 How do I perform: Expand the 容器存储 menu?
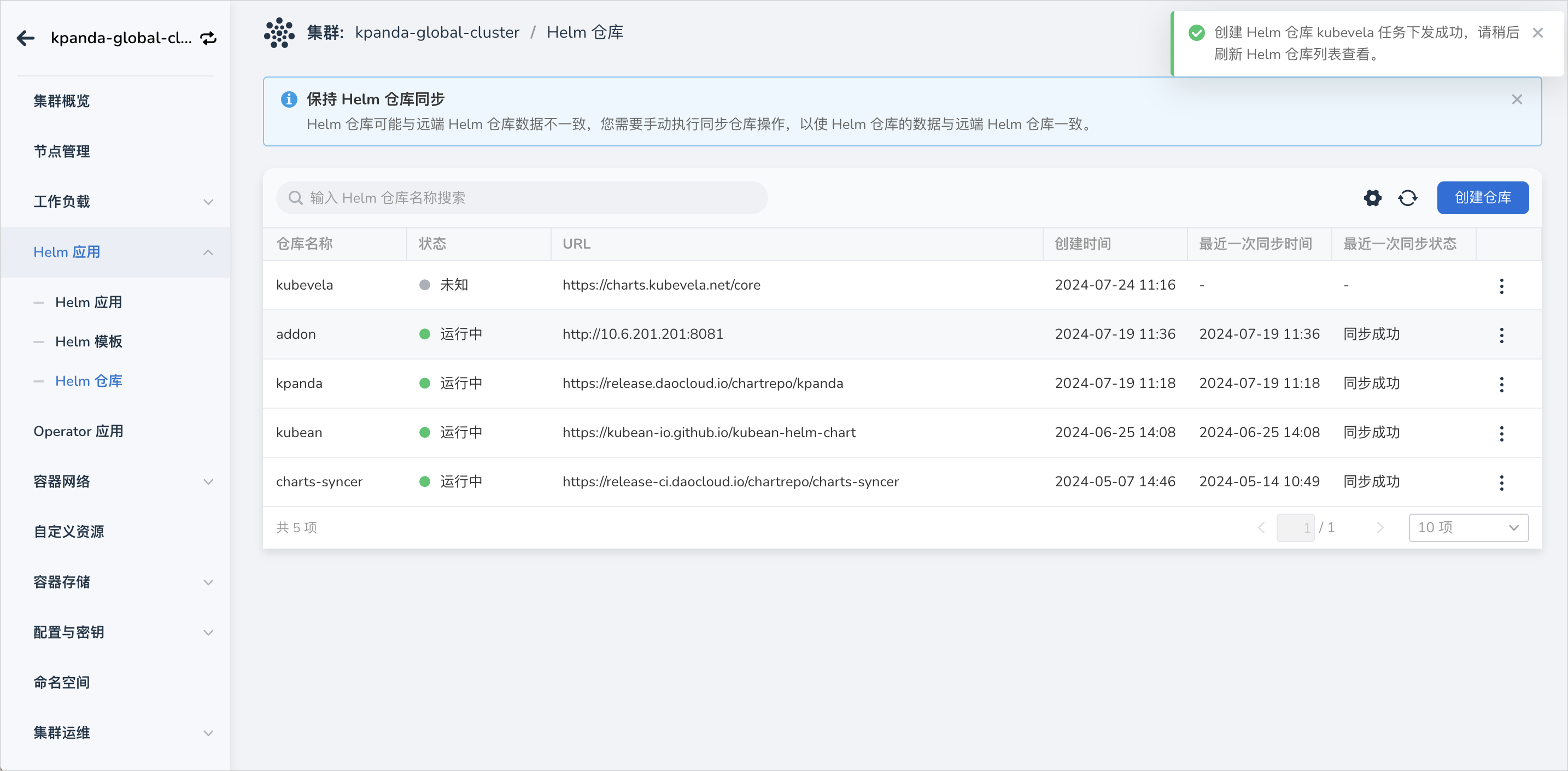[x=116, y=582]
